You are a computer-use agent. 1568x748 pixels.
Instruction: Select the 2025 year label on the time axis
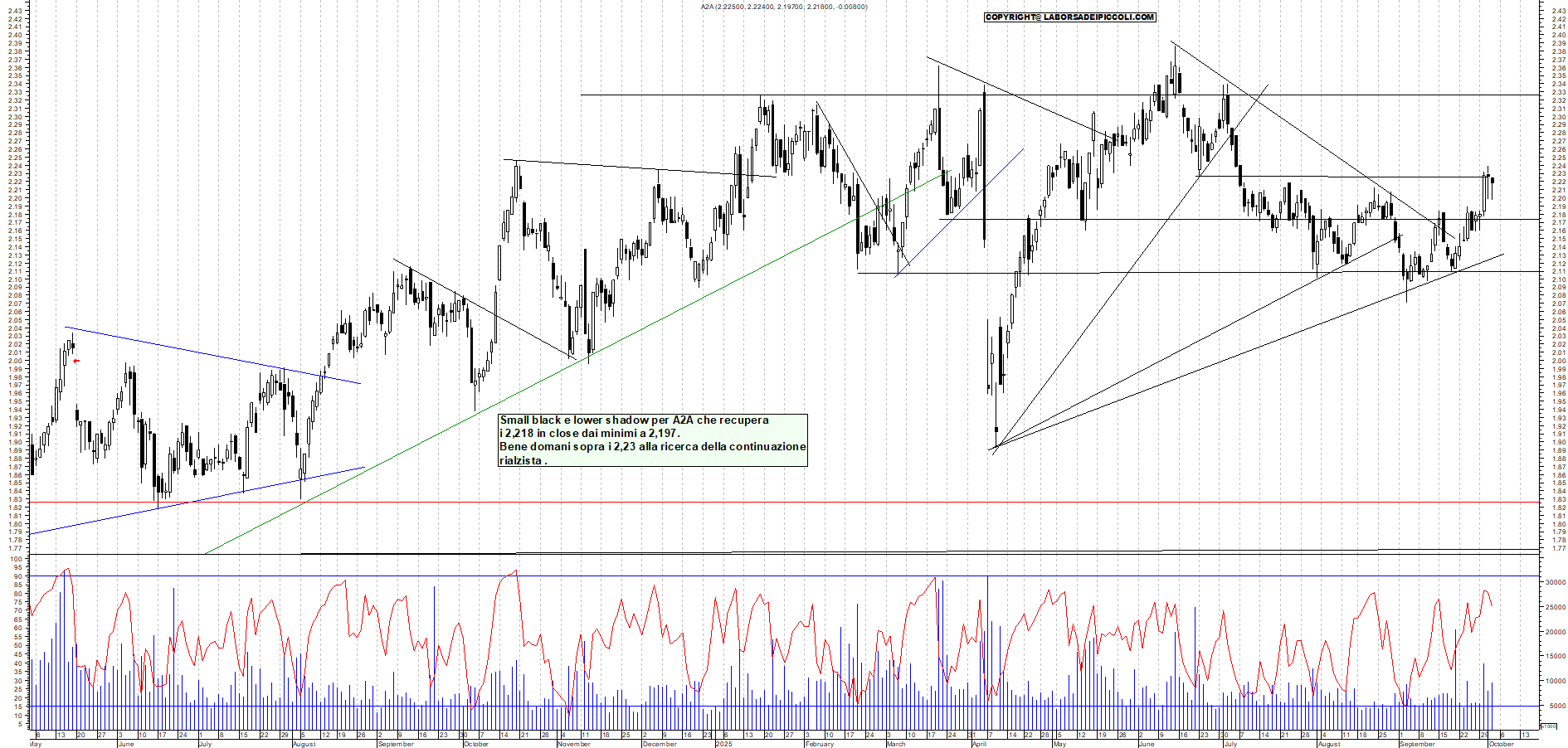723,744
